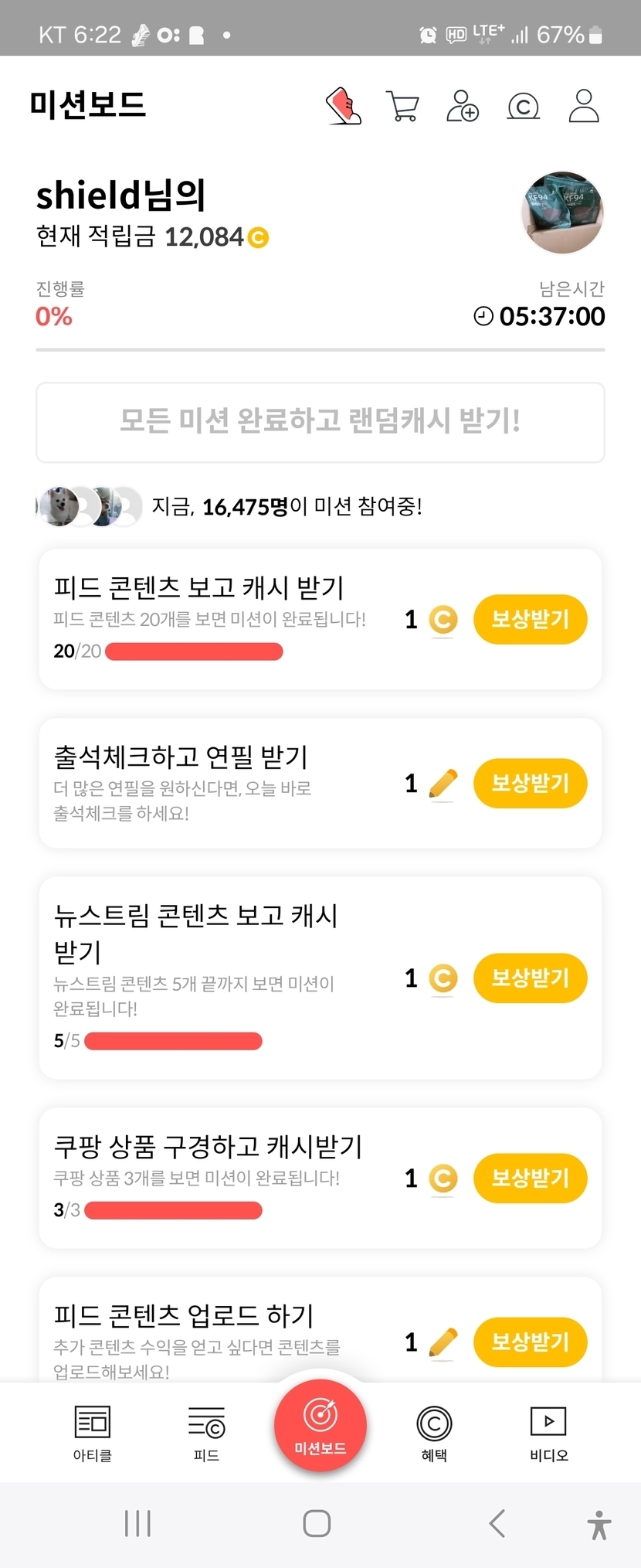Open the cash coin icon in header
The height and width of the screenshot is (1568, 641).
tap(523, 106)
